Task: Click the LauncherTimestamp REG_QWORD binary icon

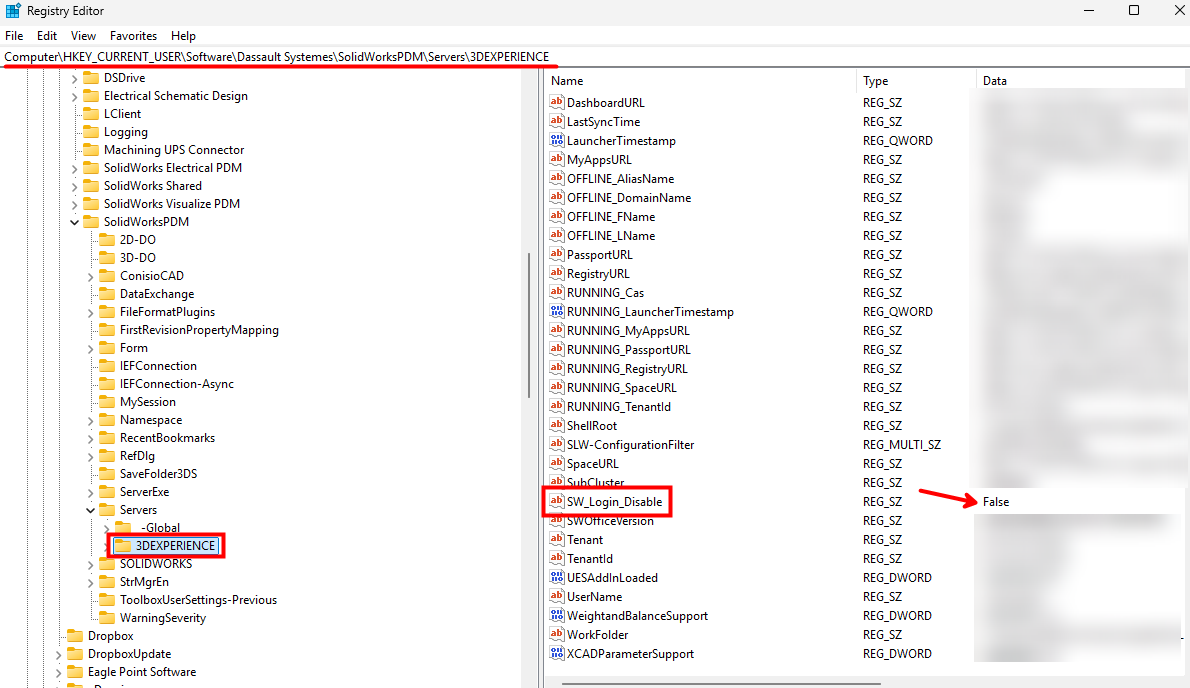Action: coord(557,140)
